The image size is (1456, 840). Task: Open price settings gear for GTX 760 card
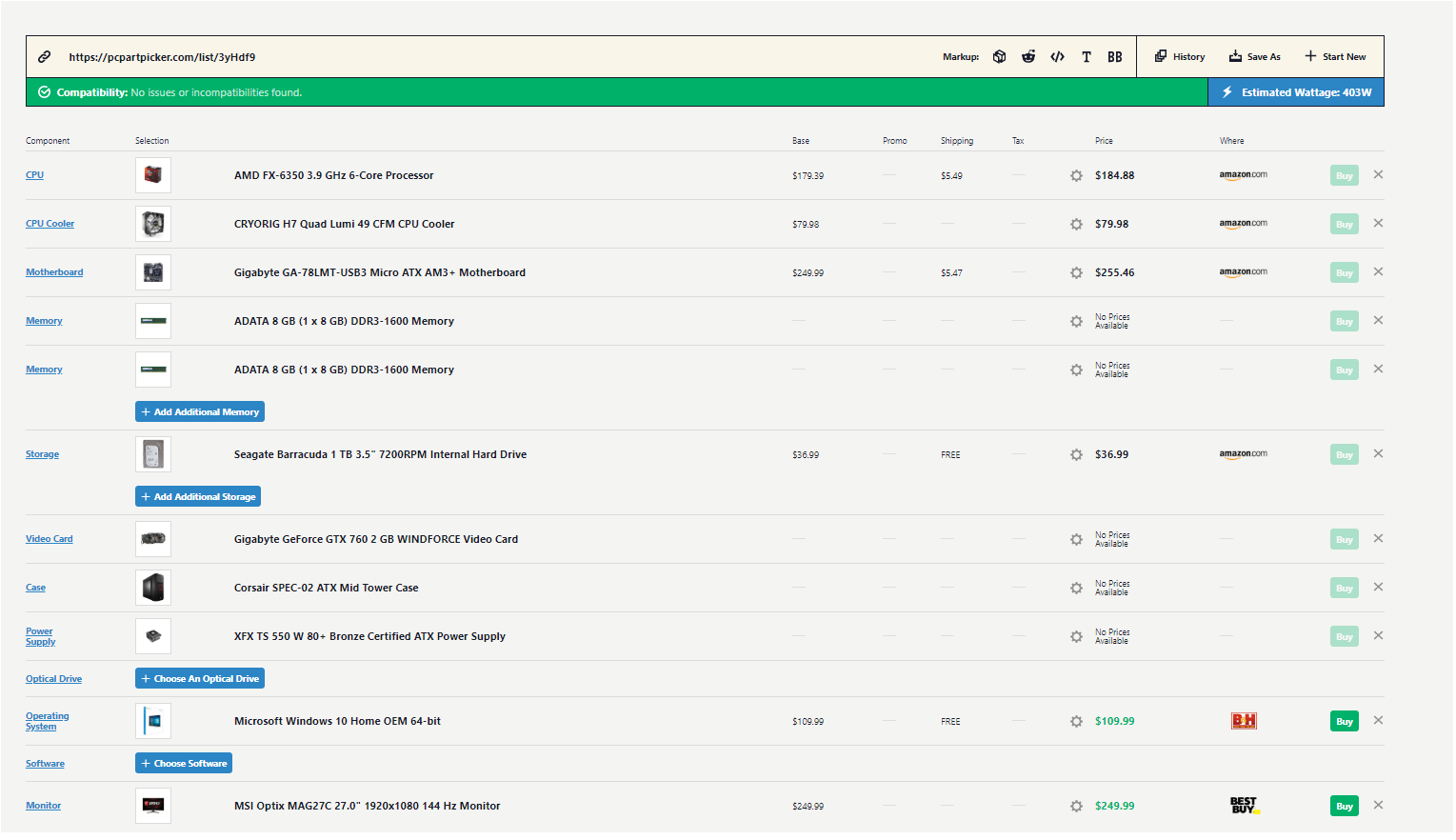[1076, 540]
